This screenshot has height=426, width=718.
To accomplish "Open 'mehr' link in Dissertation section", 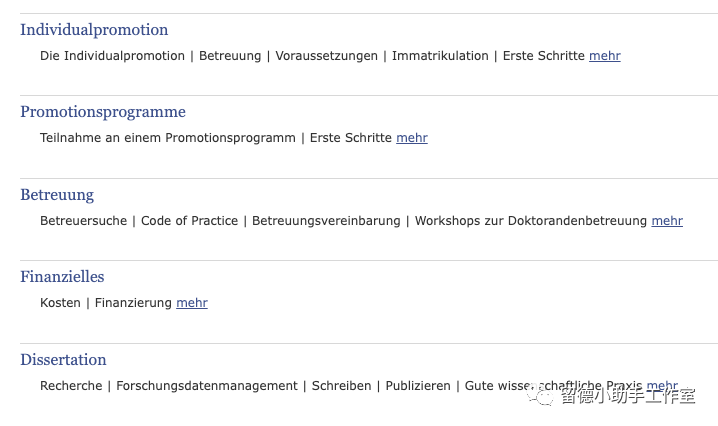I will coord(662,386).
